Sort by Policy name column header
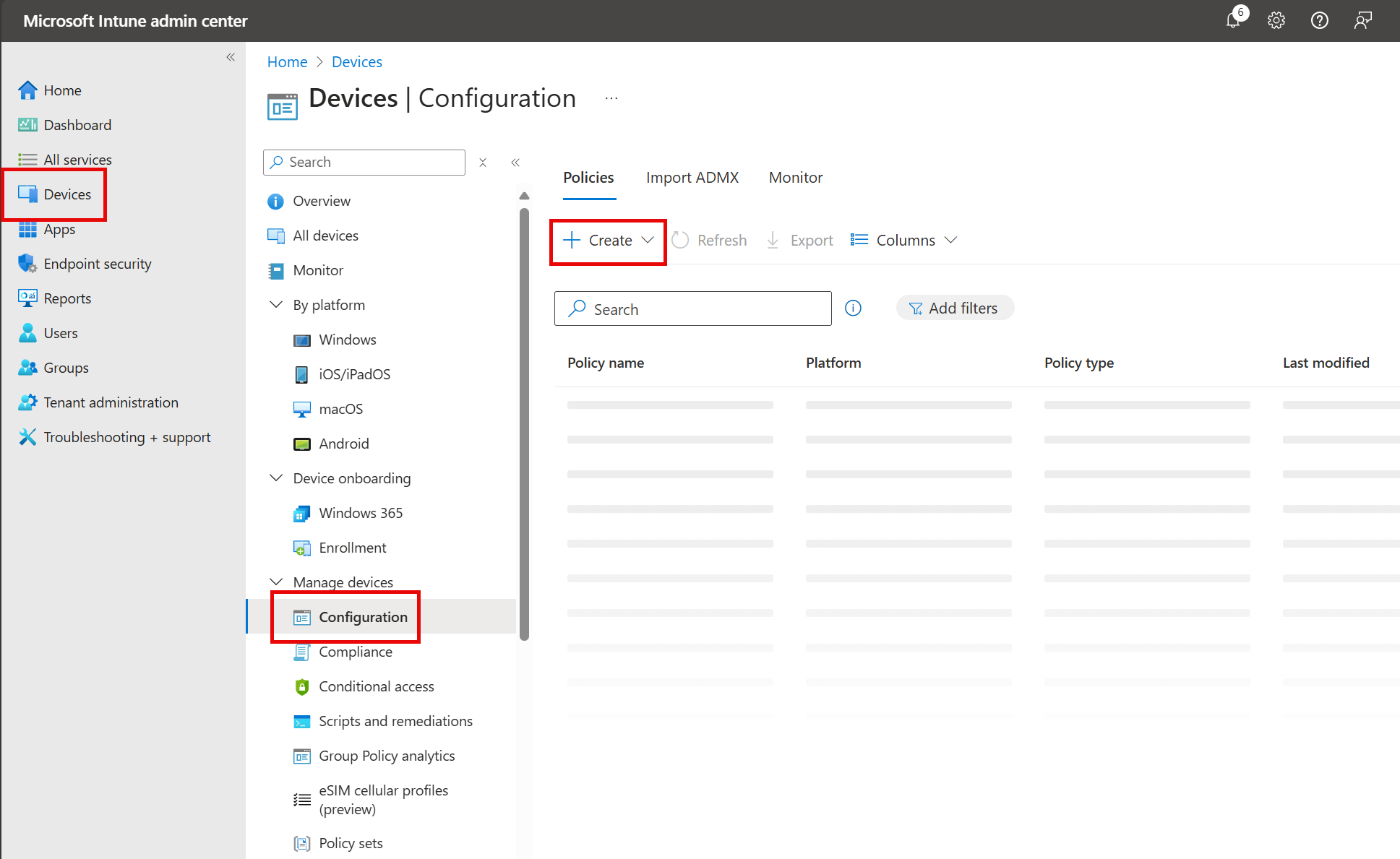This screenshot has height=859, width=1400. (x=606, y=363)
